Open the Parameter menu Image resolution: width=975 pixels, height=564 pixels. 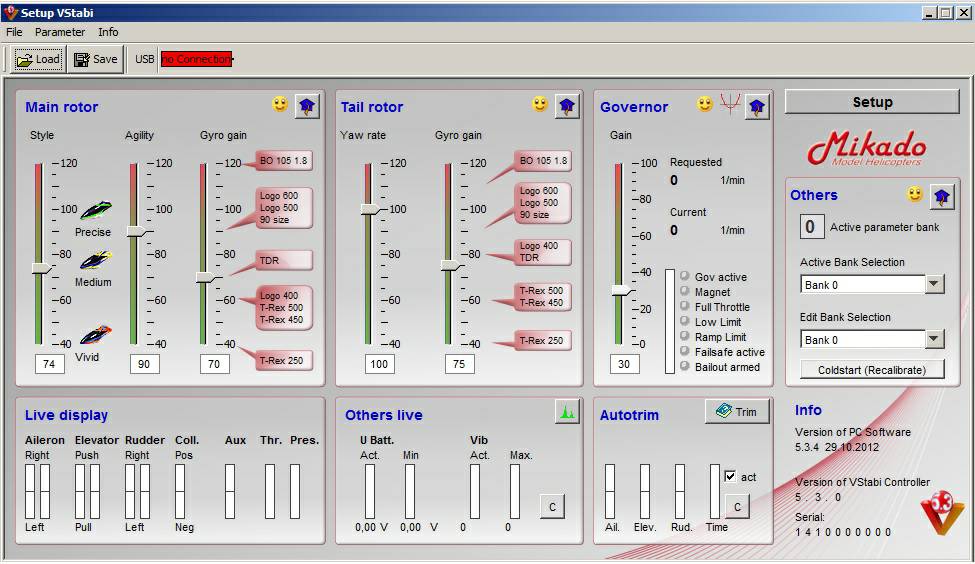60,32
